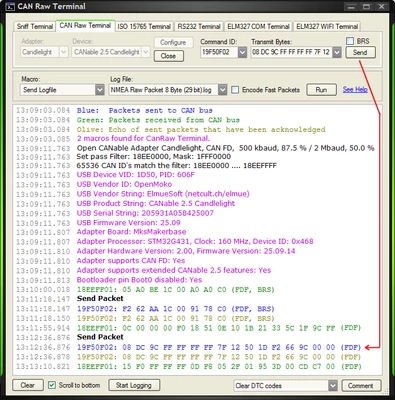
Task: Click line '2 macros found for CanRaw Terminal'
Action: pyautogui.click(x=143, y=138)
